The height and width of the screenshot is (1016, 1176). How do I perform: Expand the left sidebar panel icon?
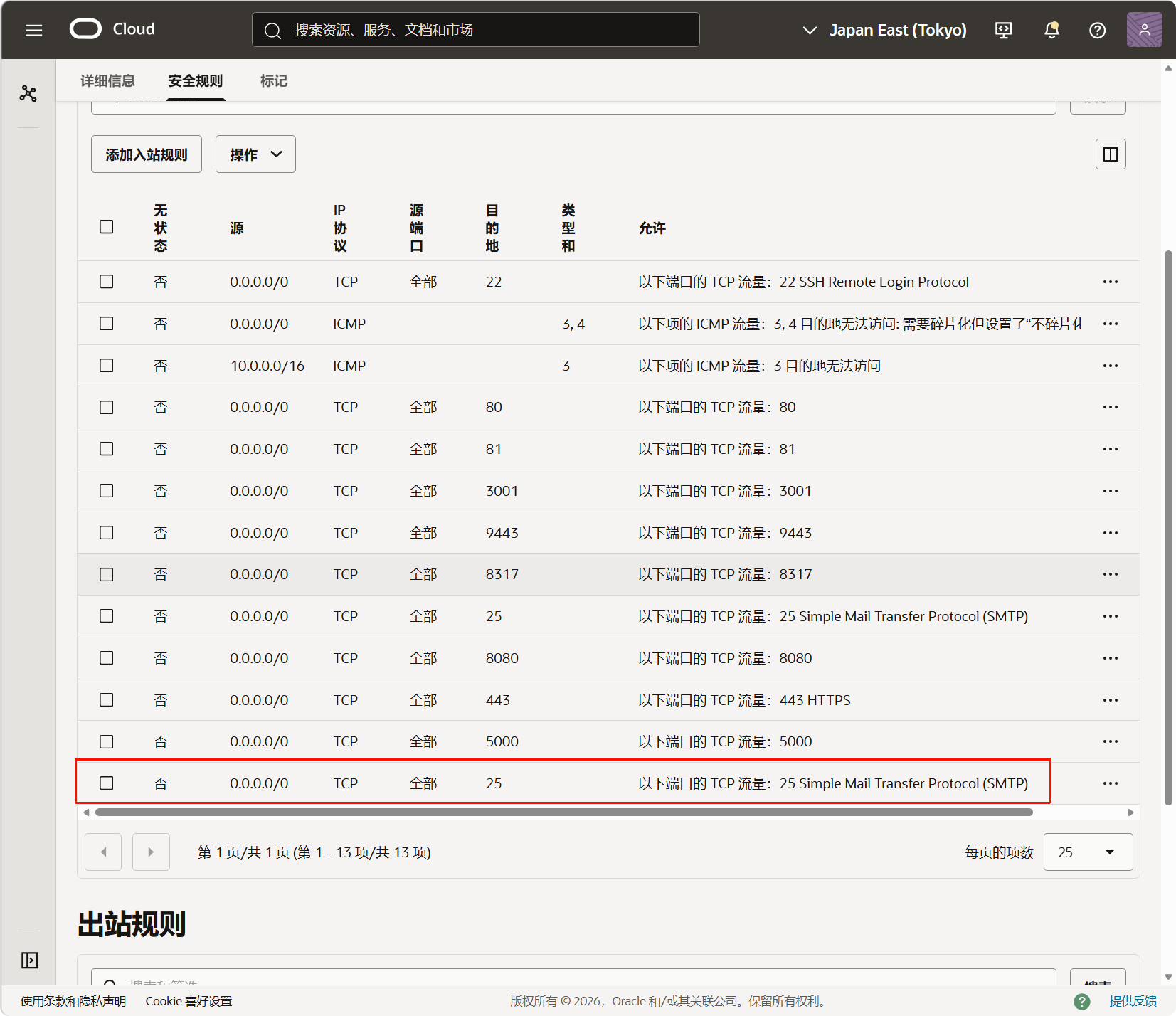[x=29, y=960]
